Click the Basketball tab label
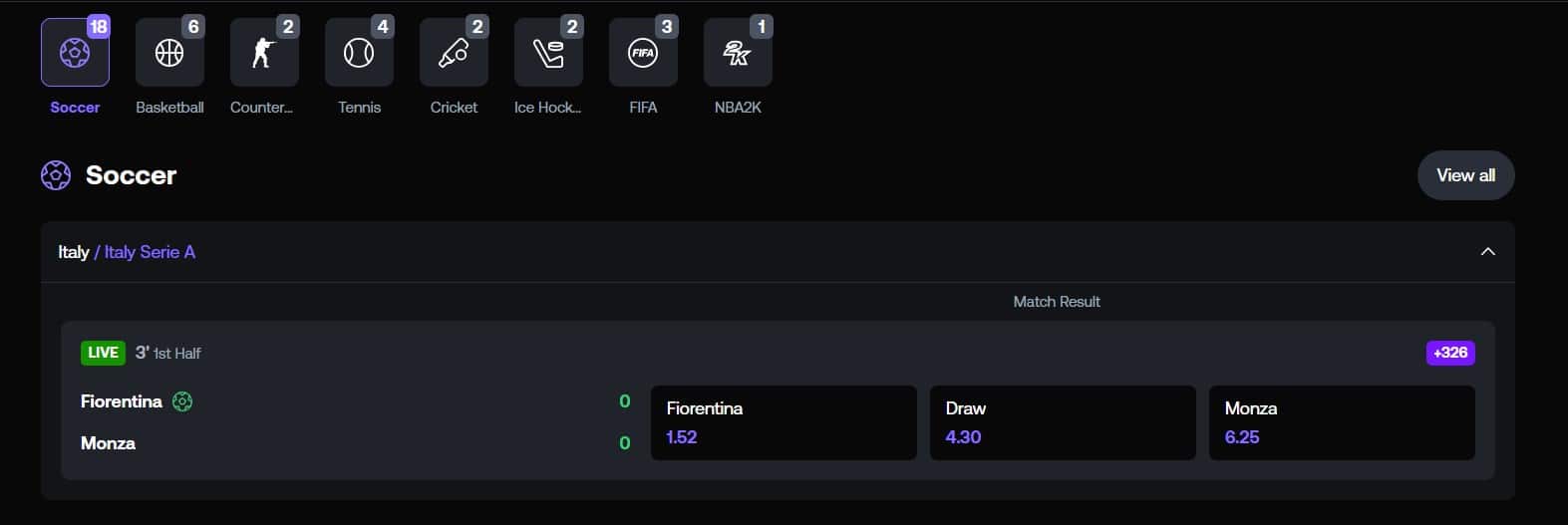The height and width of the screenshot is (525, 1568). click(x=169, y=108)
